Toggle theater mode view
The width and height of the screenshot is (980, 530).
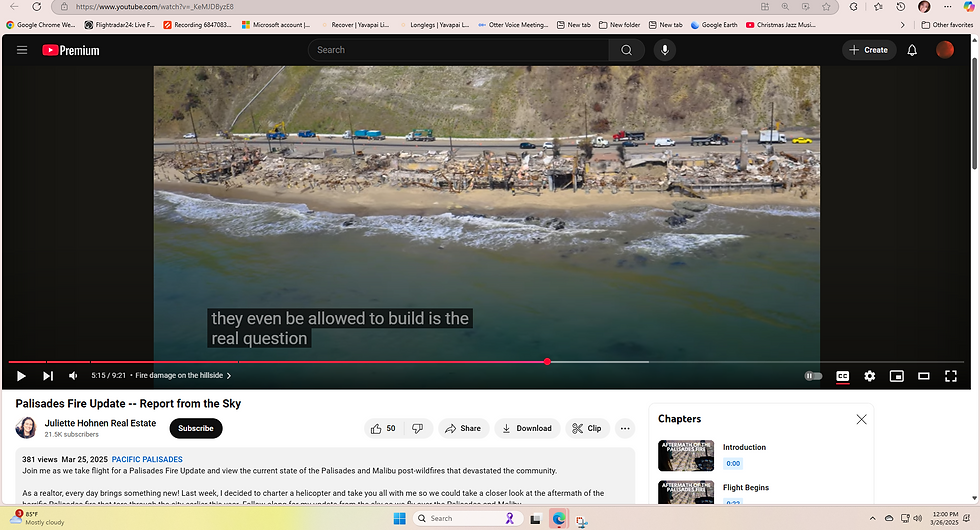[923, 376]
